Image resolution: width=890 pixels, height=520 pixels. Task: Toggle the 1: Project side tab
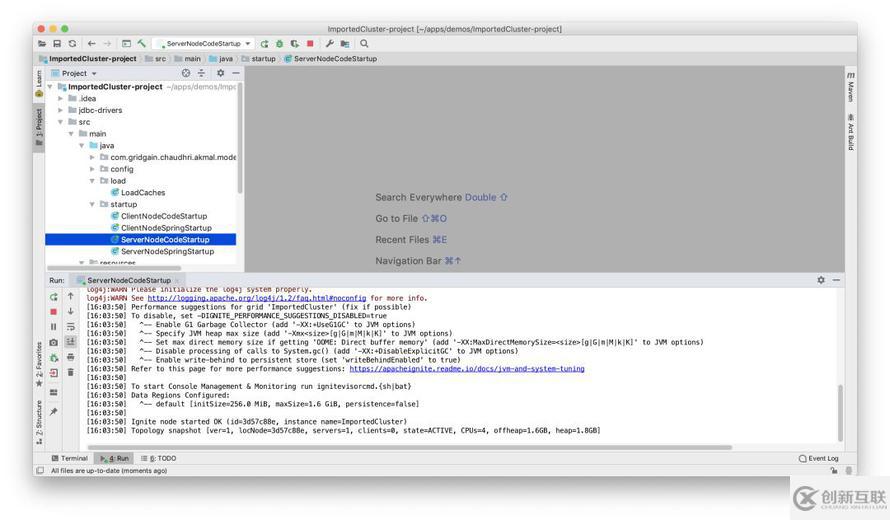[39, 127]
